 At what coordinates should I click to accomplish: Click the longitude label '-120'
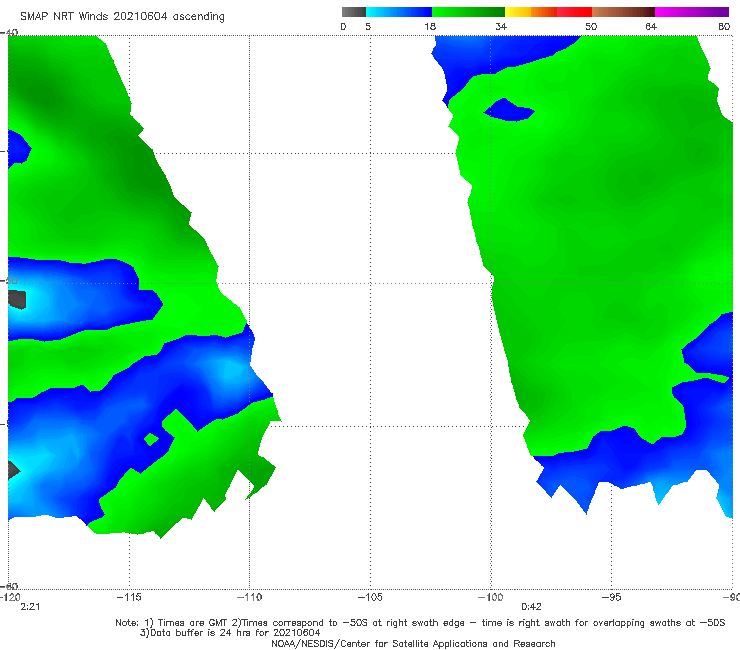click(10, 597)
